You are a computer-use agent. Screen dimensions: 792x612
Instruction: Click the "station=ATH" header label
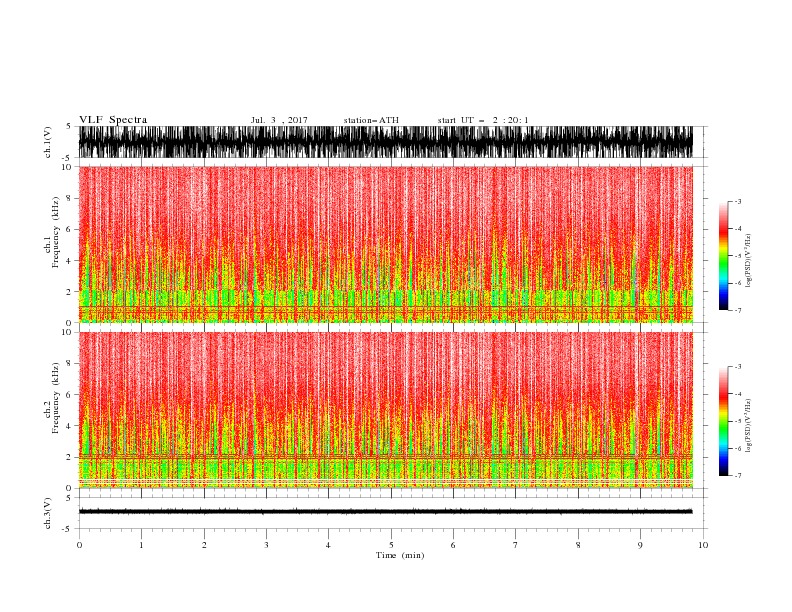click(x=371, y=120)
